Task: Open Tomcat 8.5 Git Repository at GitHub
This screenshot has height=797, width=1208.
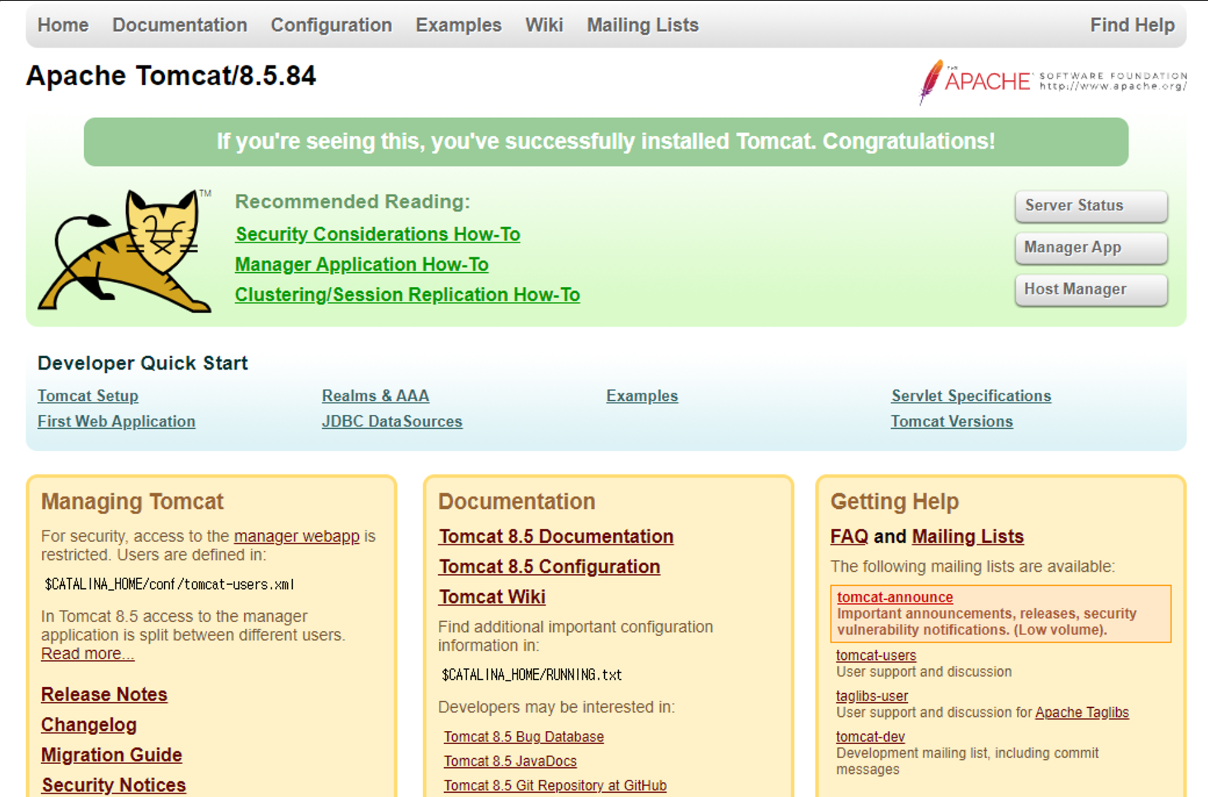Action: pyautogui.click(x=555, y=786)
